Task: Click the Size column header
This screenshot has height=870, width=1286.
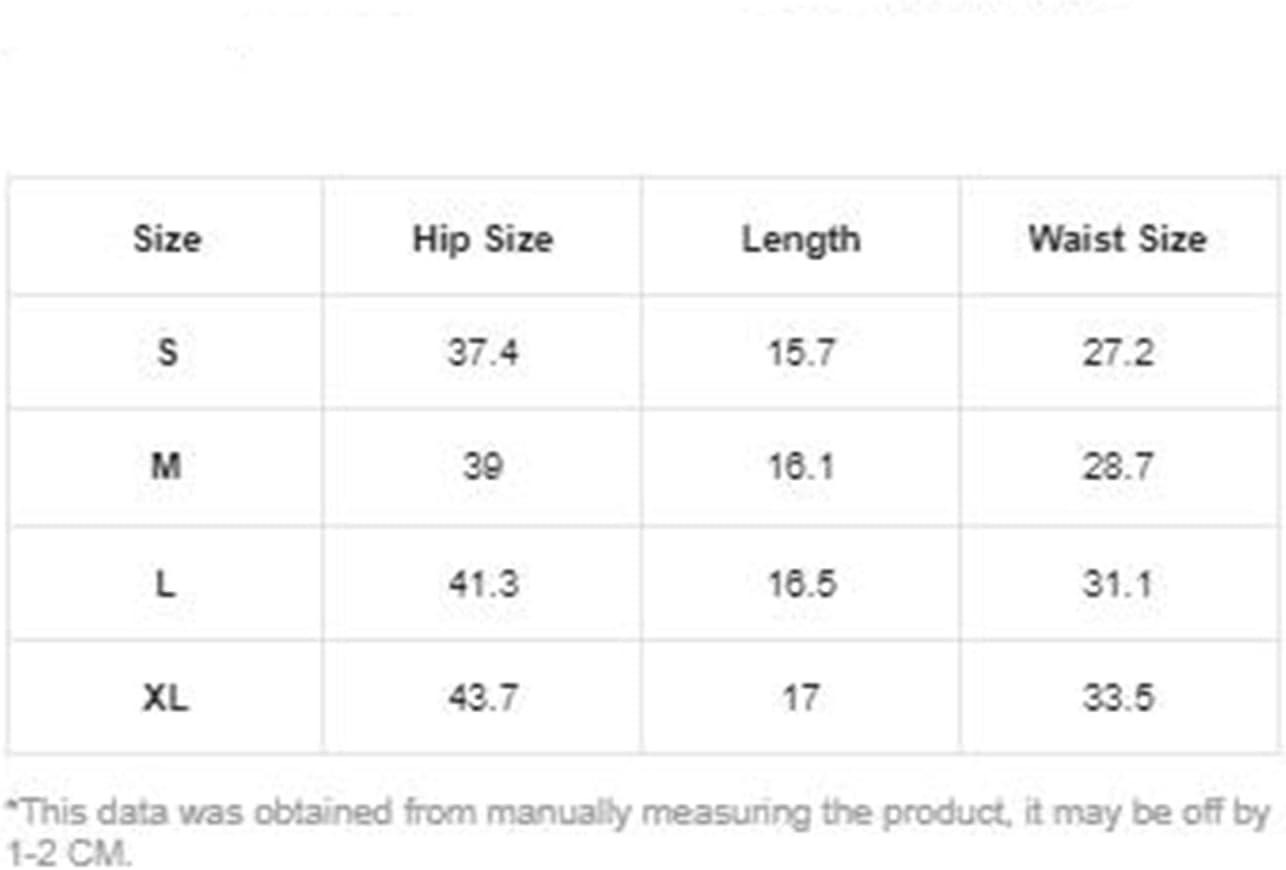Action: [166, 239]
